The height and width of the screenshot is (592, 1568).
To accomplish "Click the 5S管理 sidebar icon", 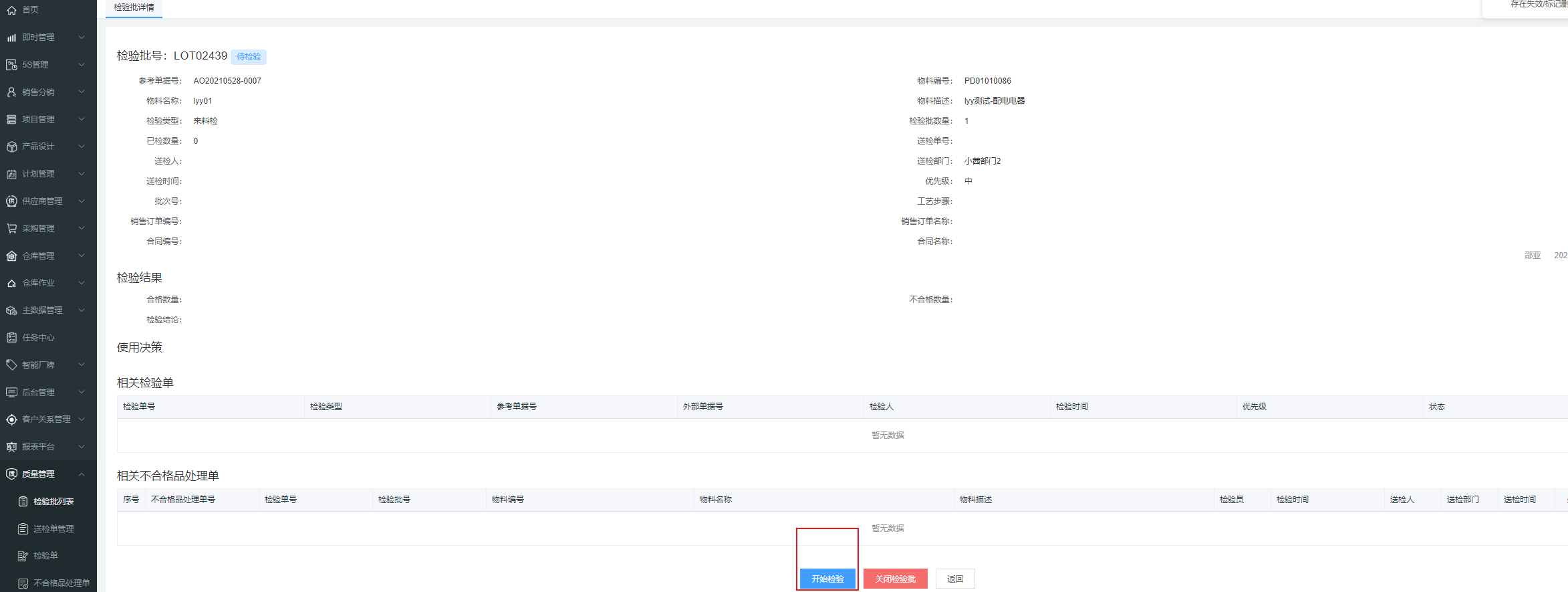I will coord(11,65).
